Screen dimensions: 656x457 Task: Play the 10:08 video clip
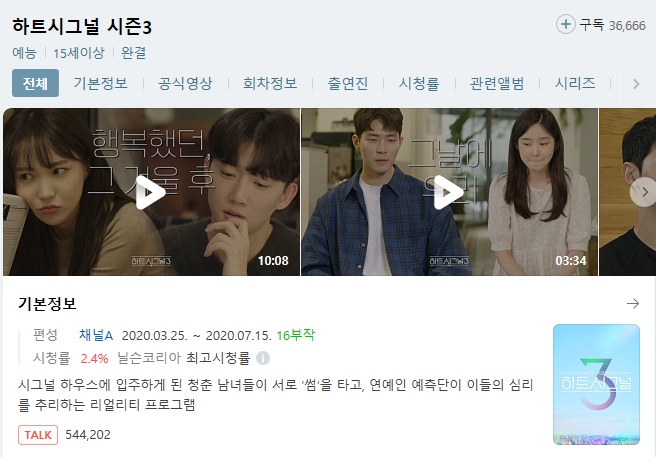[151, 192]
